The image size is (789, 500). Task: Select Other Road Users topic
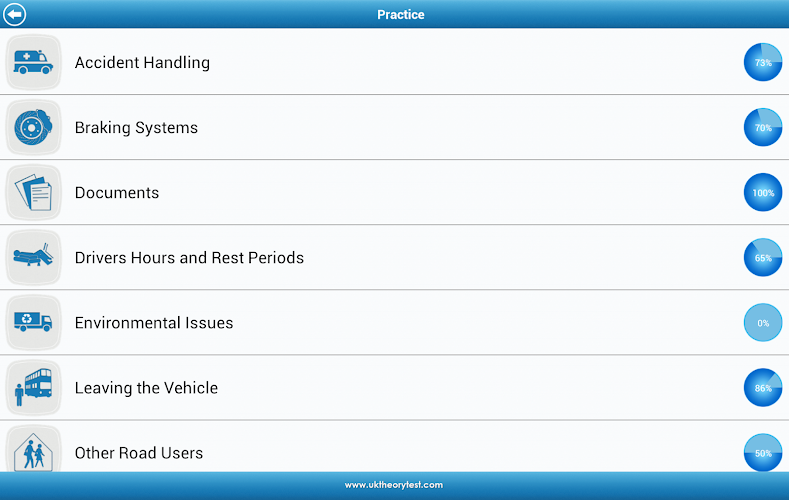139,453
